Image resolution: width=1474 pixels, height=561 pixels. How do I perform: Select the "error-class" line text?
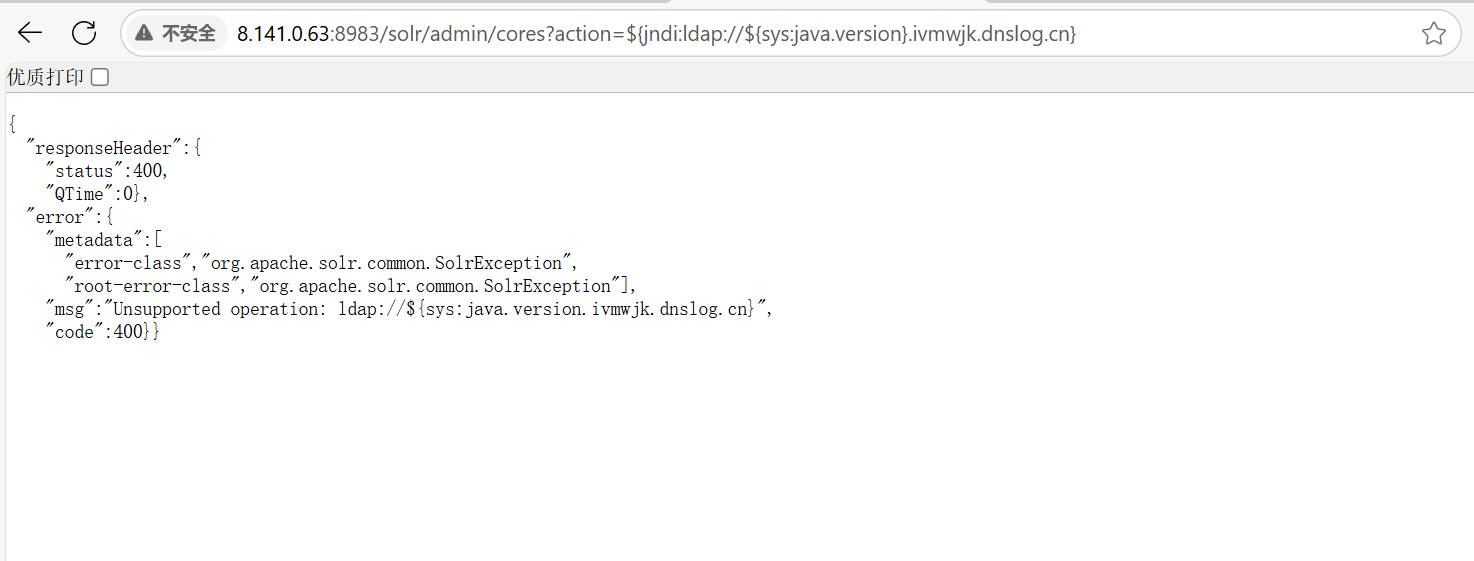coord(322,263)
